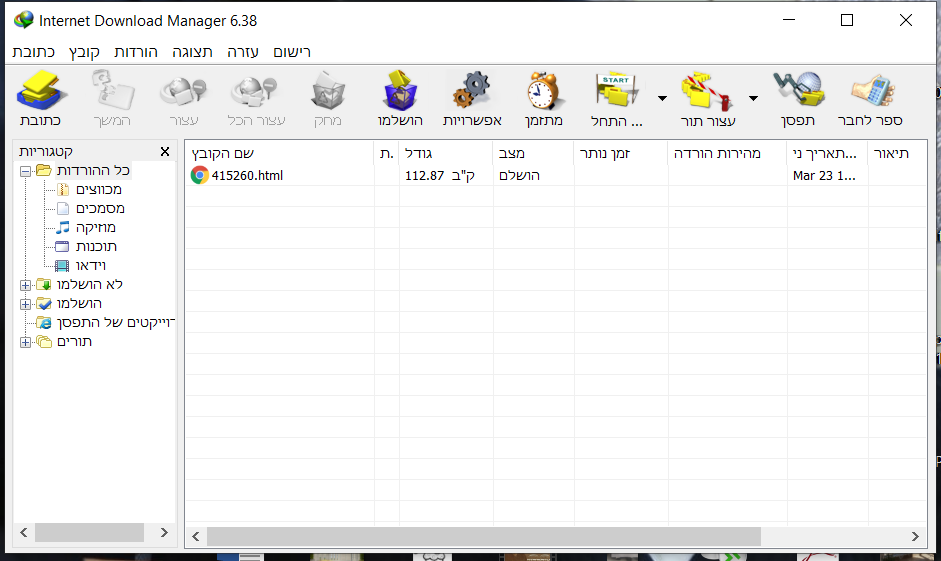This screenshot has height=561, width=941.
Task: Click Tell a Friend (ספר לחבר) icon
Action: (x=871, y=91)
